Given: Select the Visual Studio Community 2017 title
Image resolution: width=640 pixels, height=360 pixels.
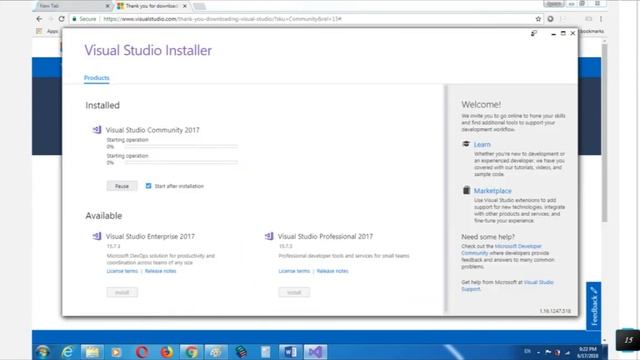Looking at the screenshot, I should [153, 130].
